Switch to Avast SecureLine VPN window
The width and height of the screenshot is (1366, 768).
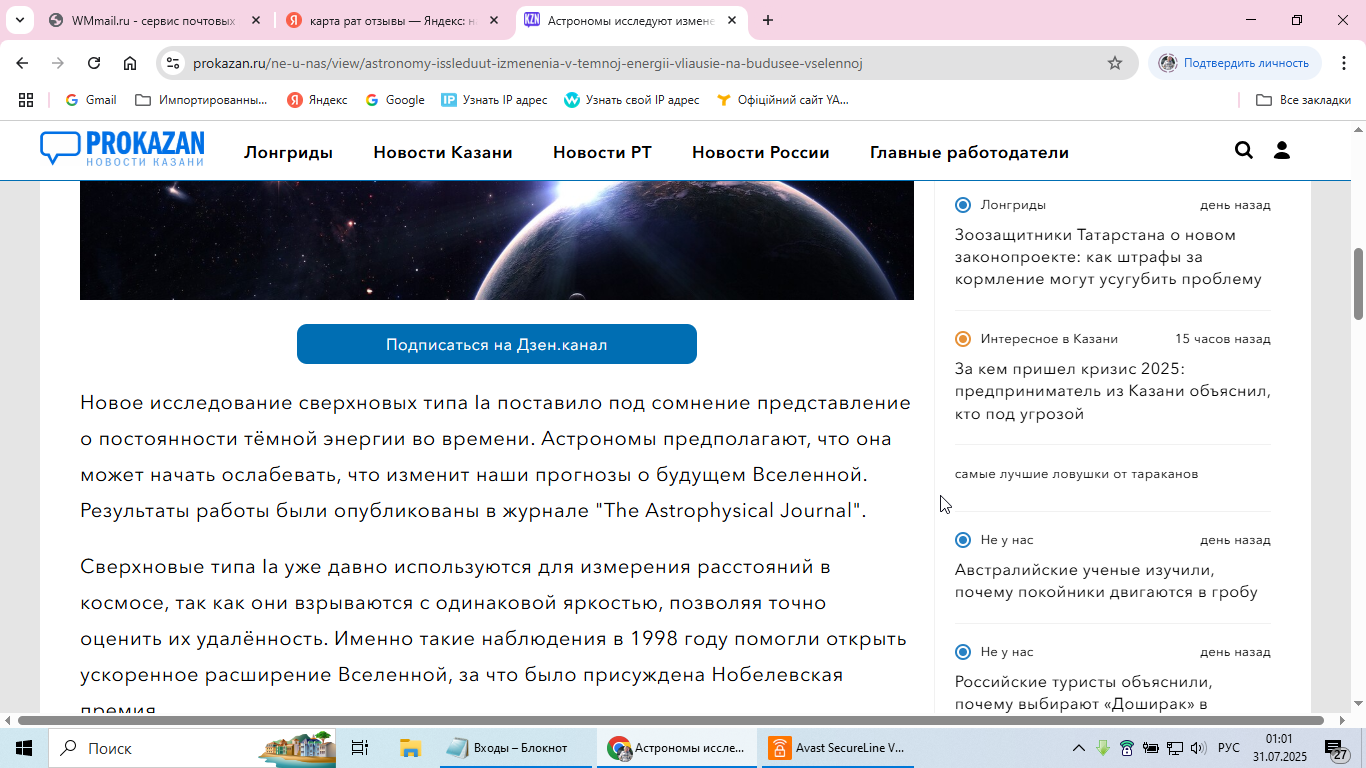(x=838, y=748)
